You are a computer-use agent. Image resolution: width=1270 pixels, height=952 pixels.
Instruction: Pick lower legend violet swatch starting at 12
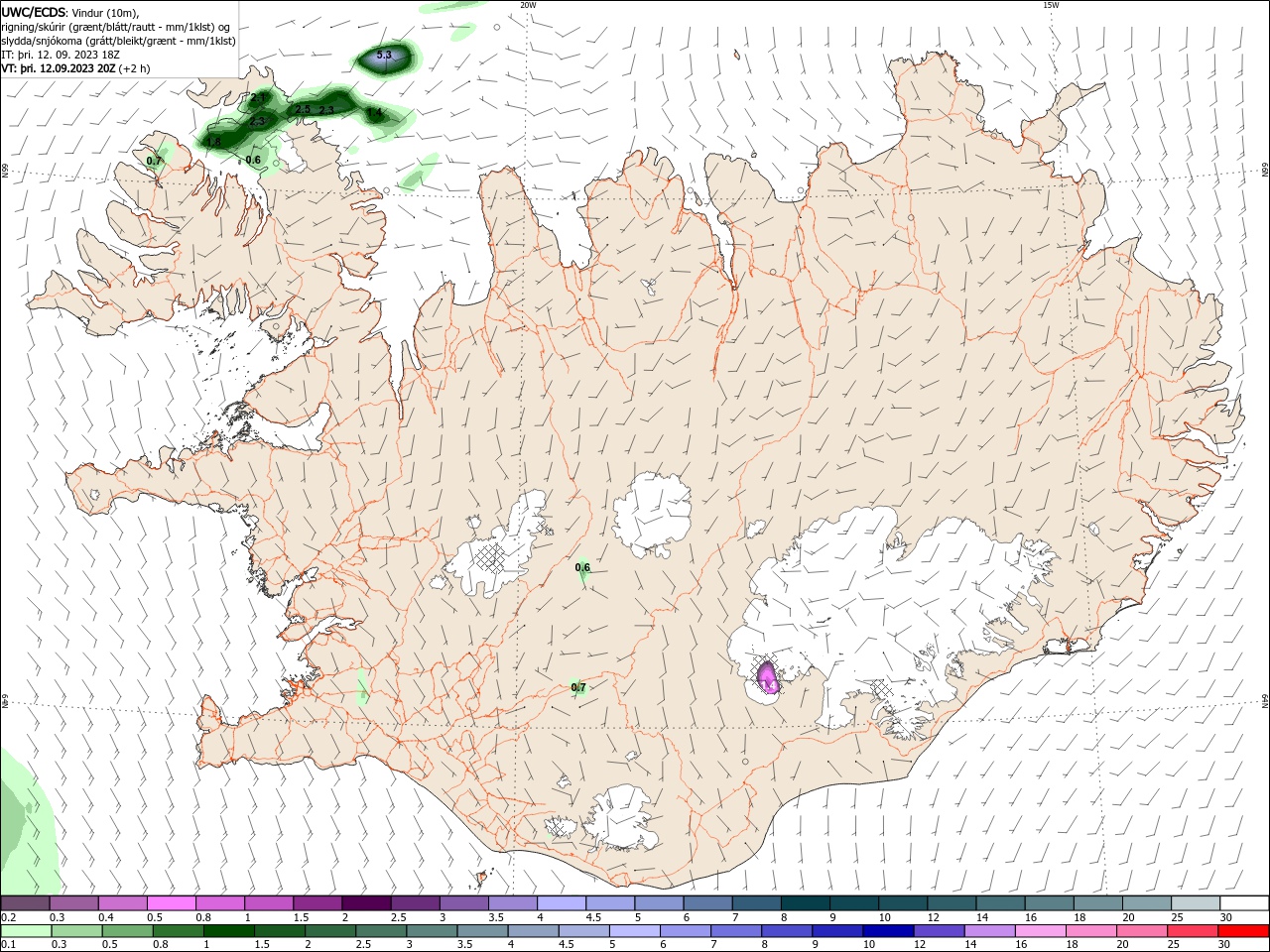pos(939,931)
